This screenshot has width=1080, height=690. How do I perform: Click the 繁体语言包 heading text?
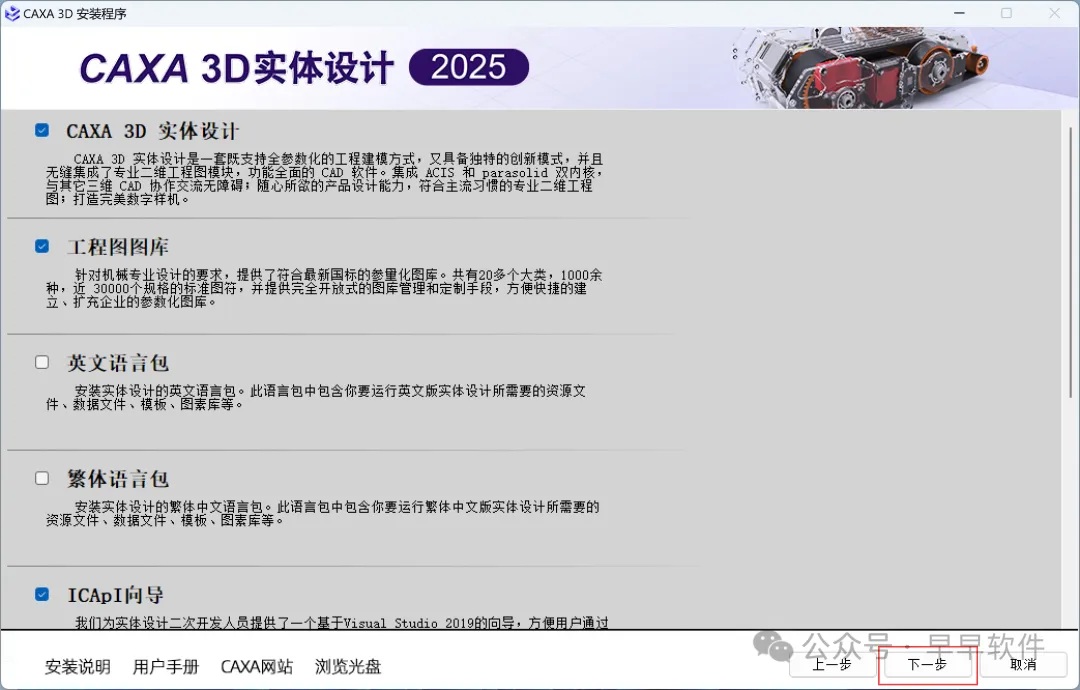(x=118, y=479)
